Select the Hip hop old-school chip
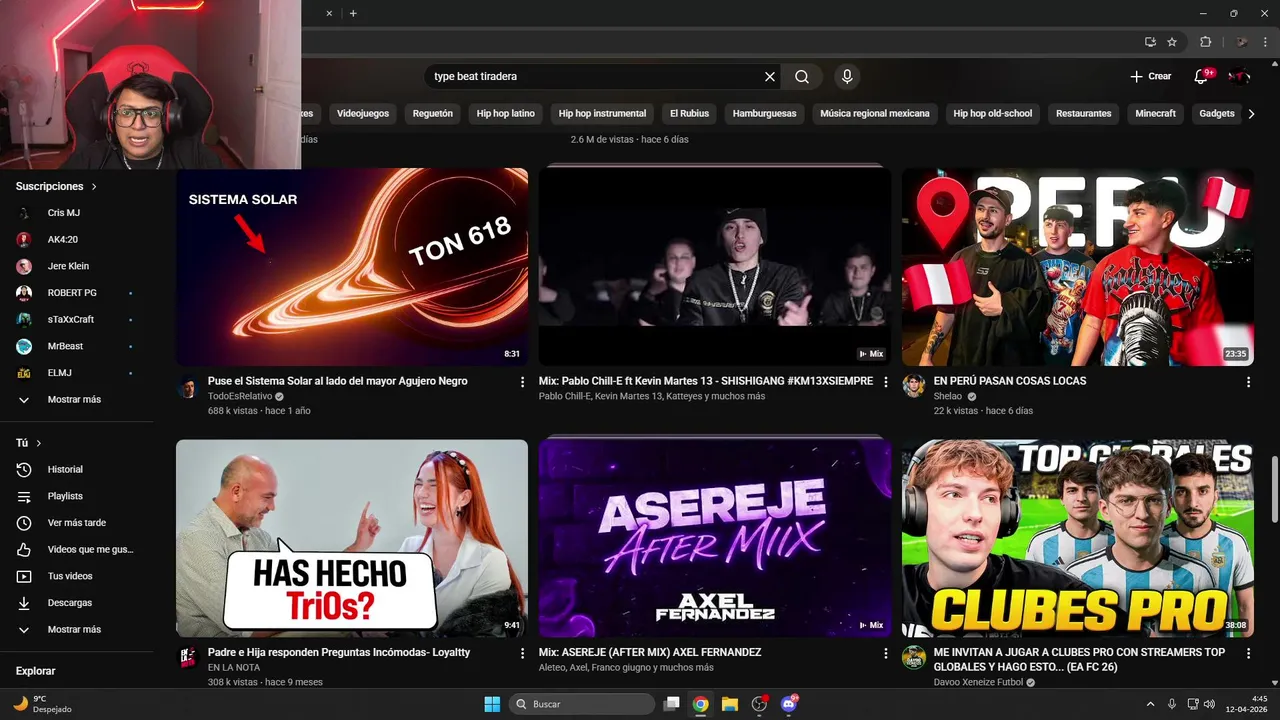 pyautogui.click(x=993, y=114)
